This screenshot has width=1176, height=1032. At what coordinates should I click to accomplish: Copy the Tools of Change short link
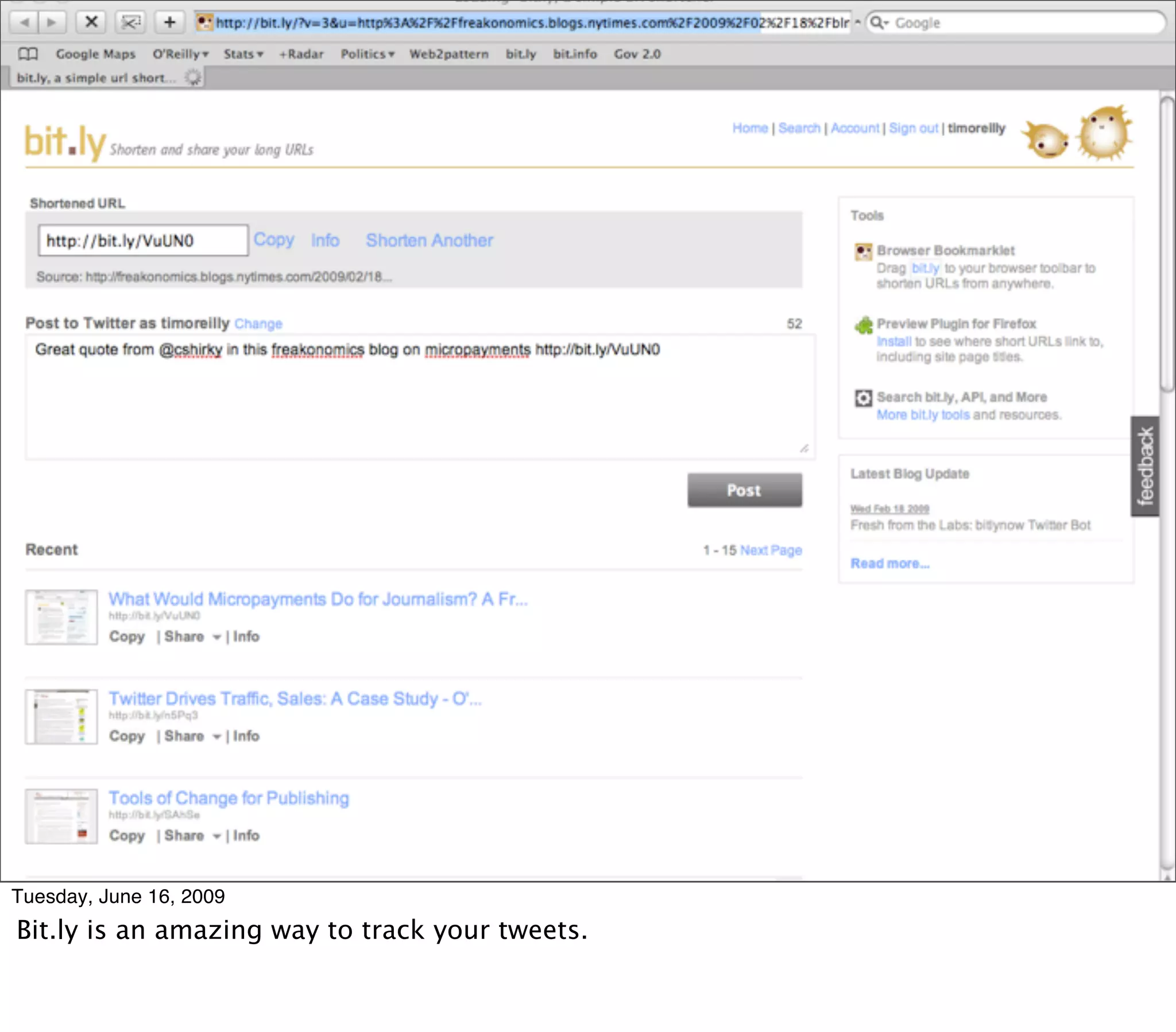coord(127,835)
